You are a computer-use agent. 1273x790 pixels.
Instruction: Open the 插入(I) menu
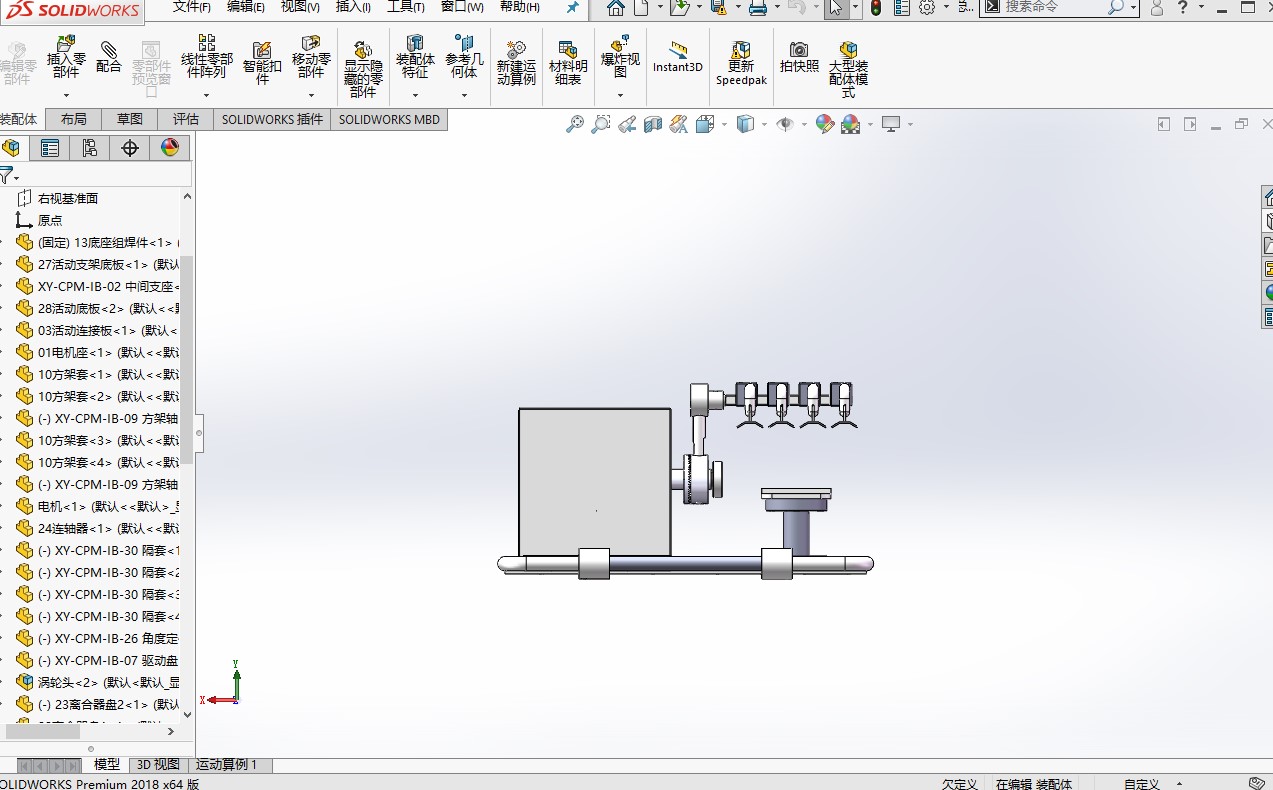coord(353,7)
